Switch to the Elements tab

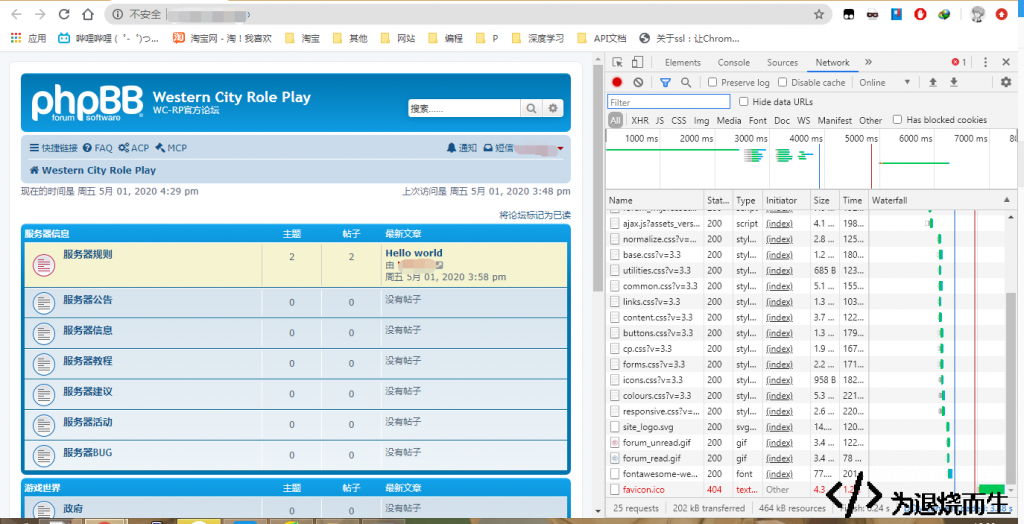pyautogui.click(x=682, y=62)
